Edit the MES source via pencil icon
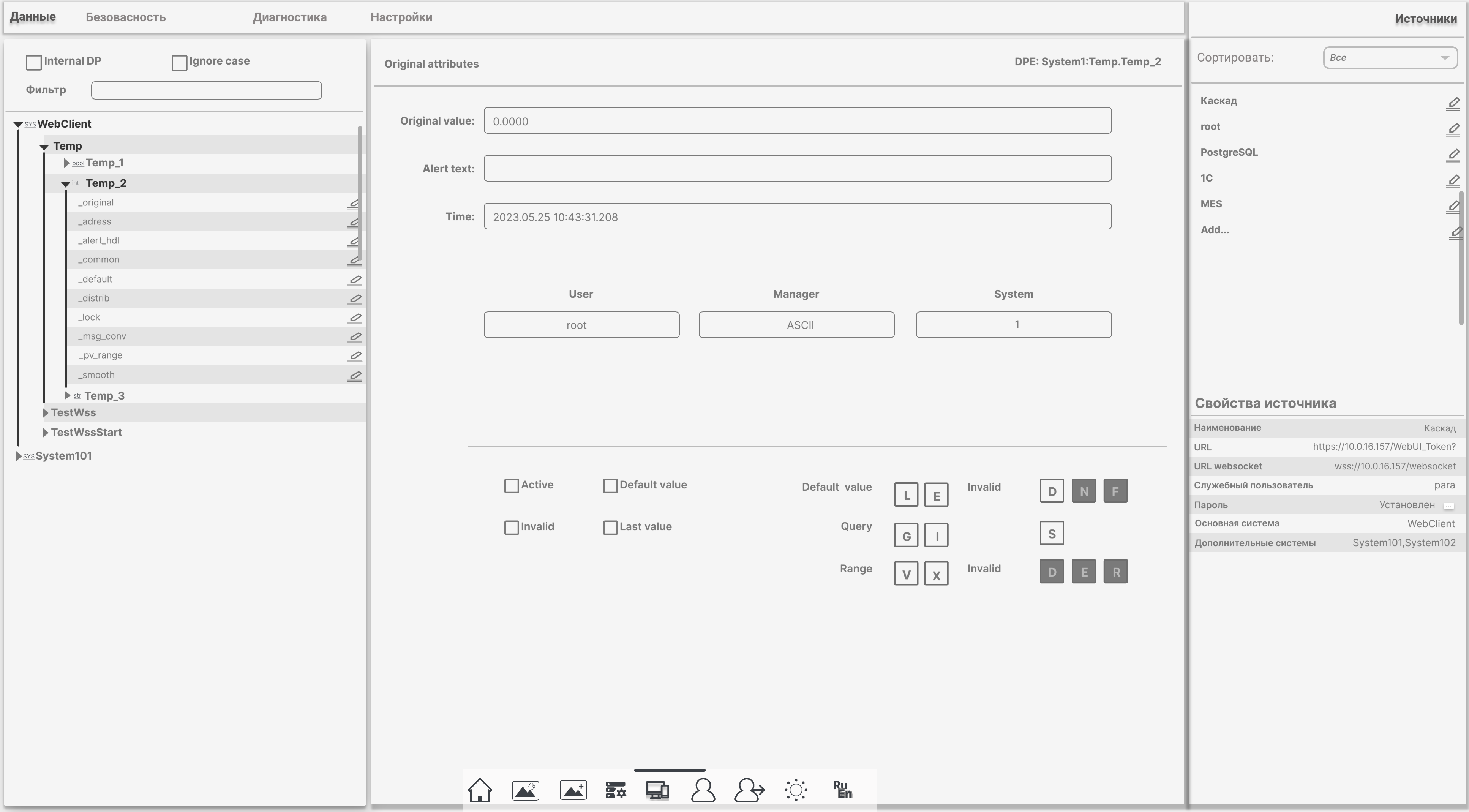 [x=1453, y=207]
